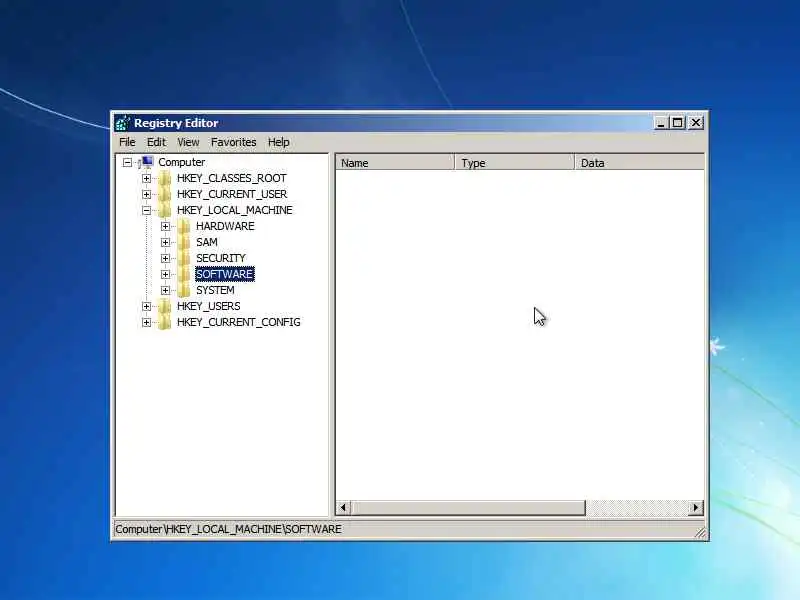Screen dimensions: 800x600
Task: Expand the SECURITY subkey
Action: (x=165, y=258)
